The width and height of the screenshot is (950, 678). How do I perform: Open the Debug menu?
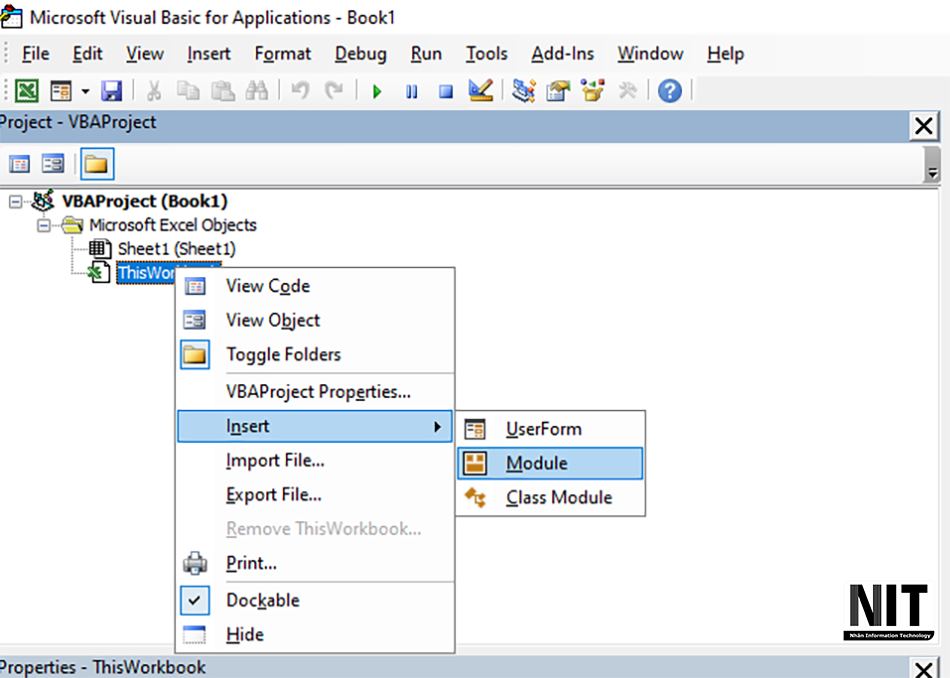[x=360, y=54]
